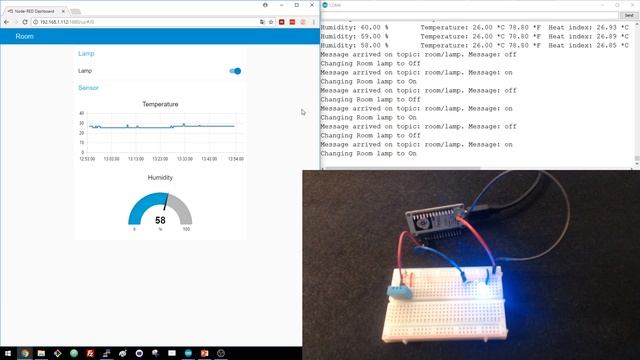Click the Lamp group heading
Screen dimensions: 640x360
(x=86, y=53)
